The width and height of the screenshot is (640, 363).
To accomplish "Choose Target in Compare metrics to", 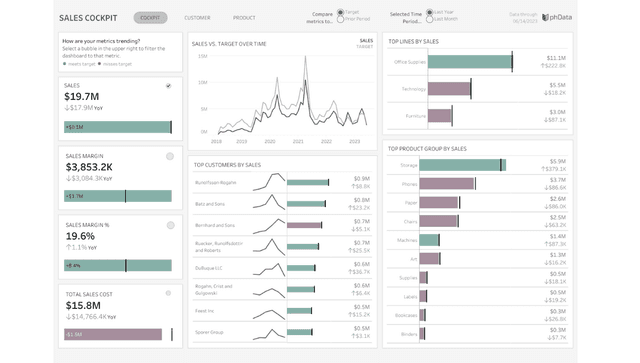I will coord(340,12).
